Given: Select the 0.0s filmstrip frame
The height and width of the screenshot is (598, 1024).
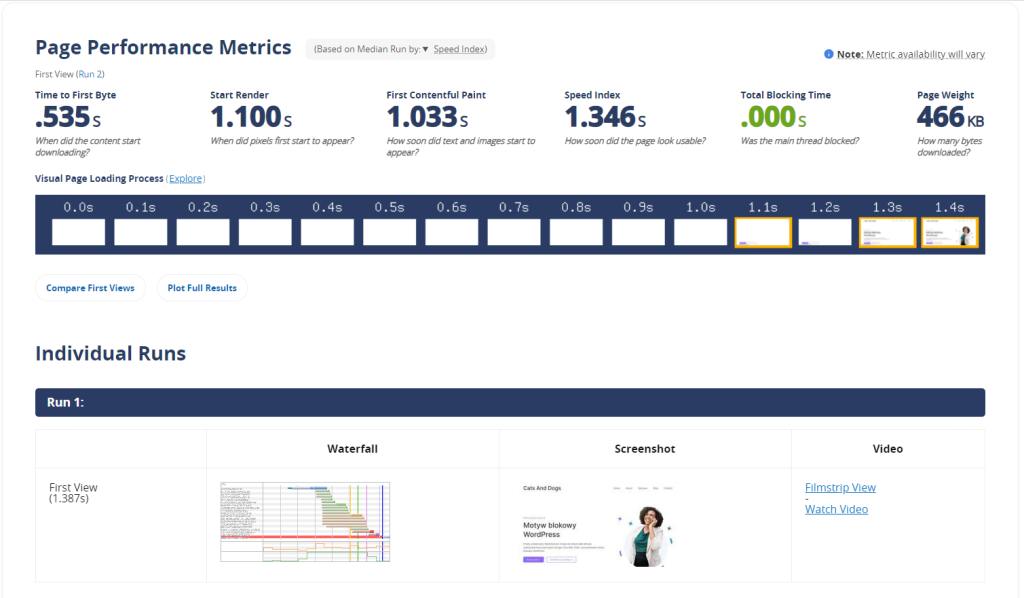Looking at the screenshot, I should 78,232.
